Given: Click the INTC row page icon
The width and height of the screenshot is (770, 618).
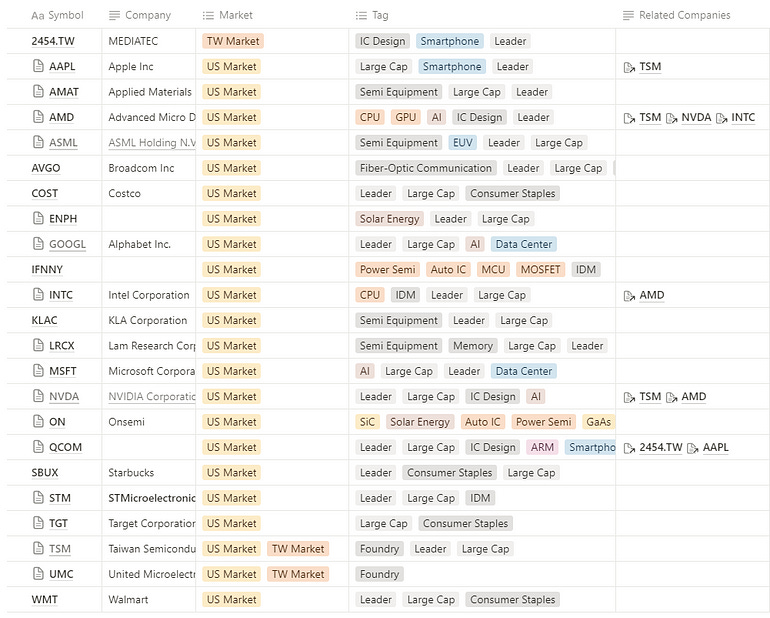Looking at the screenshot, I should pyautogui.click(x=38, y=295).
